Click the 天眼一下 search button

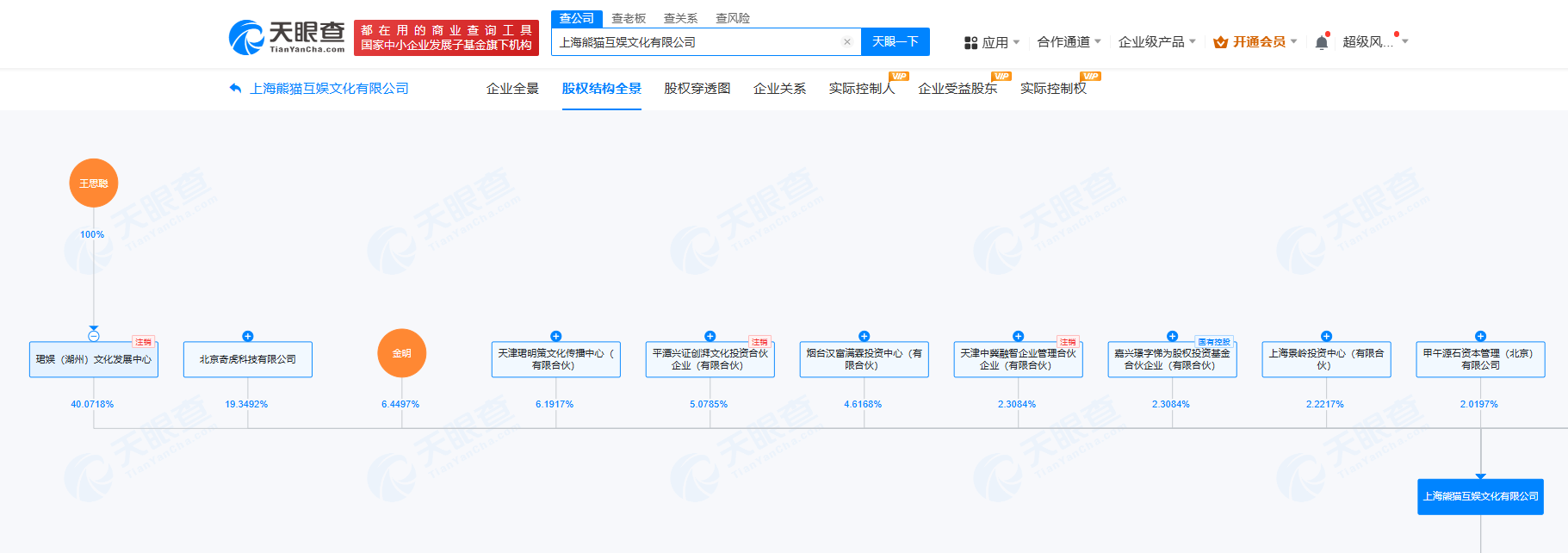[x=896, y=41]
